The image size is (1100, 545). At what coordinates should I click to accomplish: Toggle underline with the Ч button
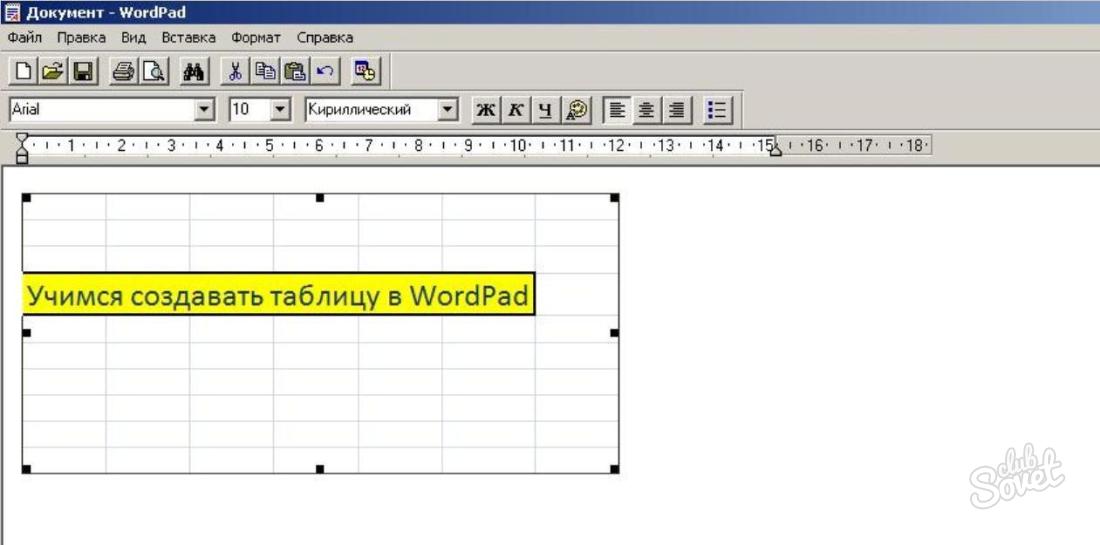pyautogui.click(x=546, y=110)
